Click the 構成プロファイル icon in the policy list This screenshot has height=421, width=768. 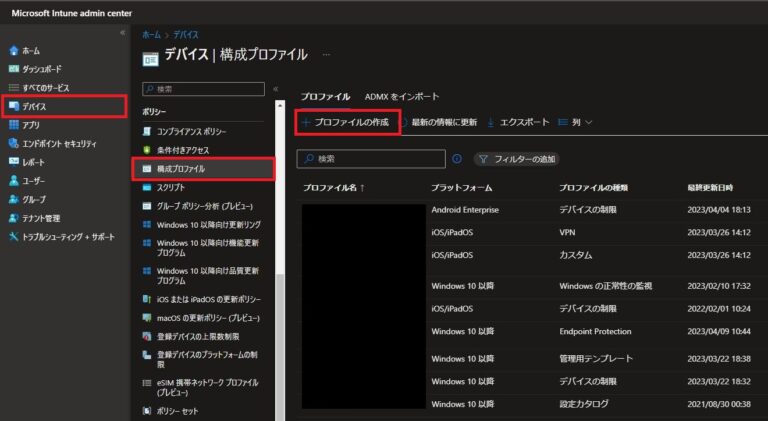click(146, 168)
